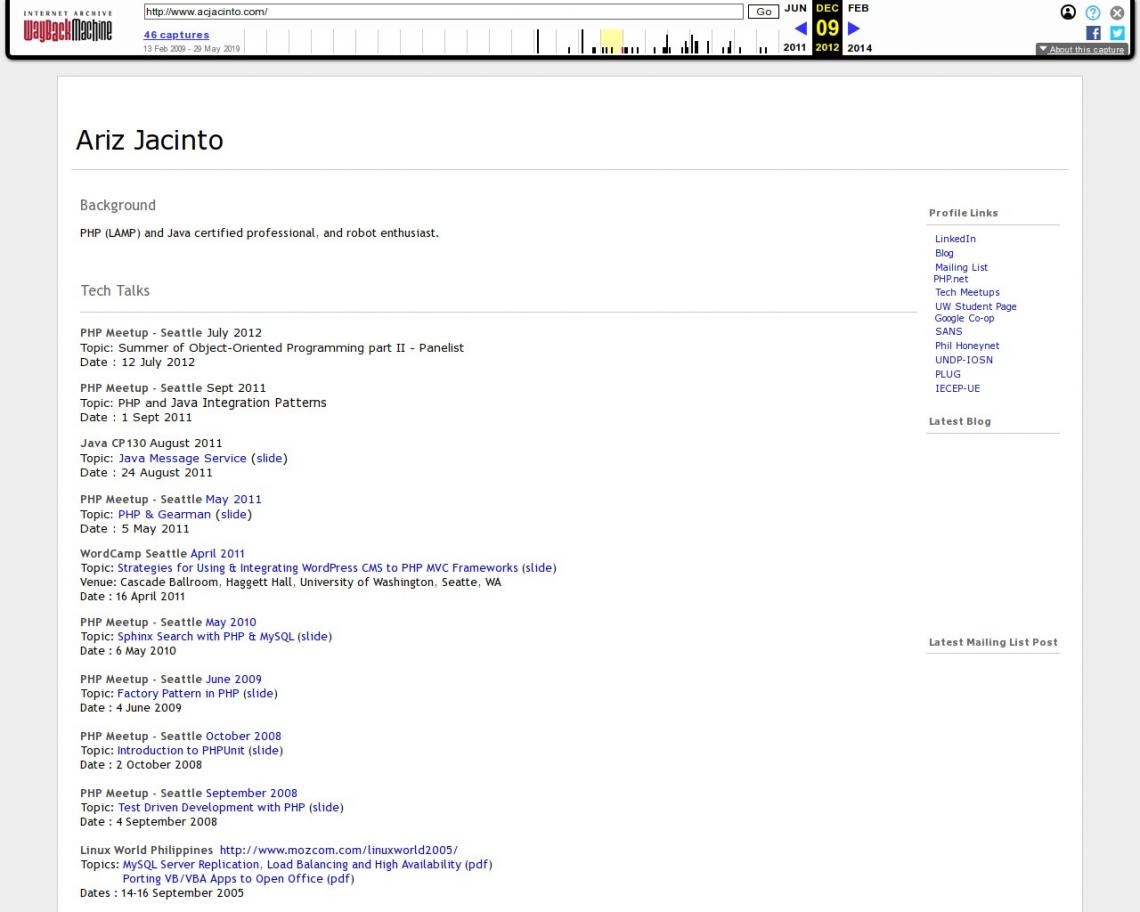Screen dimensions: 1140x912
Task: Jump to JUN previous capture month
Action: (x=795, y=8)
